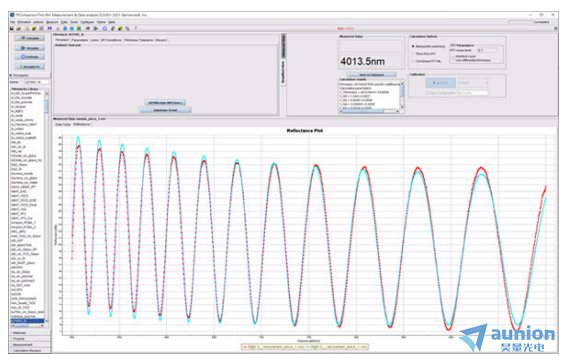567x363 pixels.
Task: Switch to the Parameters tab
Action: click(x=80, y=40)
